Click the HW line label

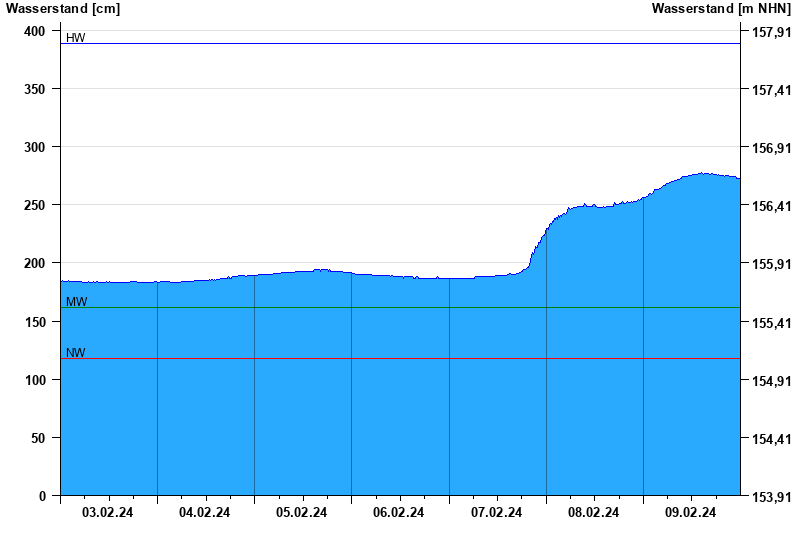click(76, 37)
